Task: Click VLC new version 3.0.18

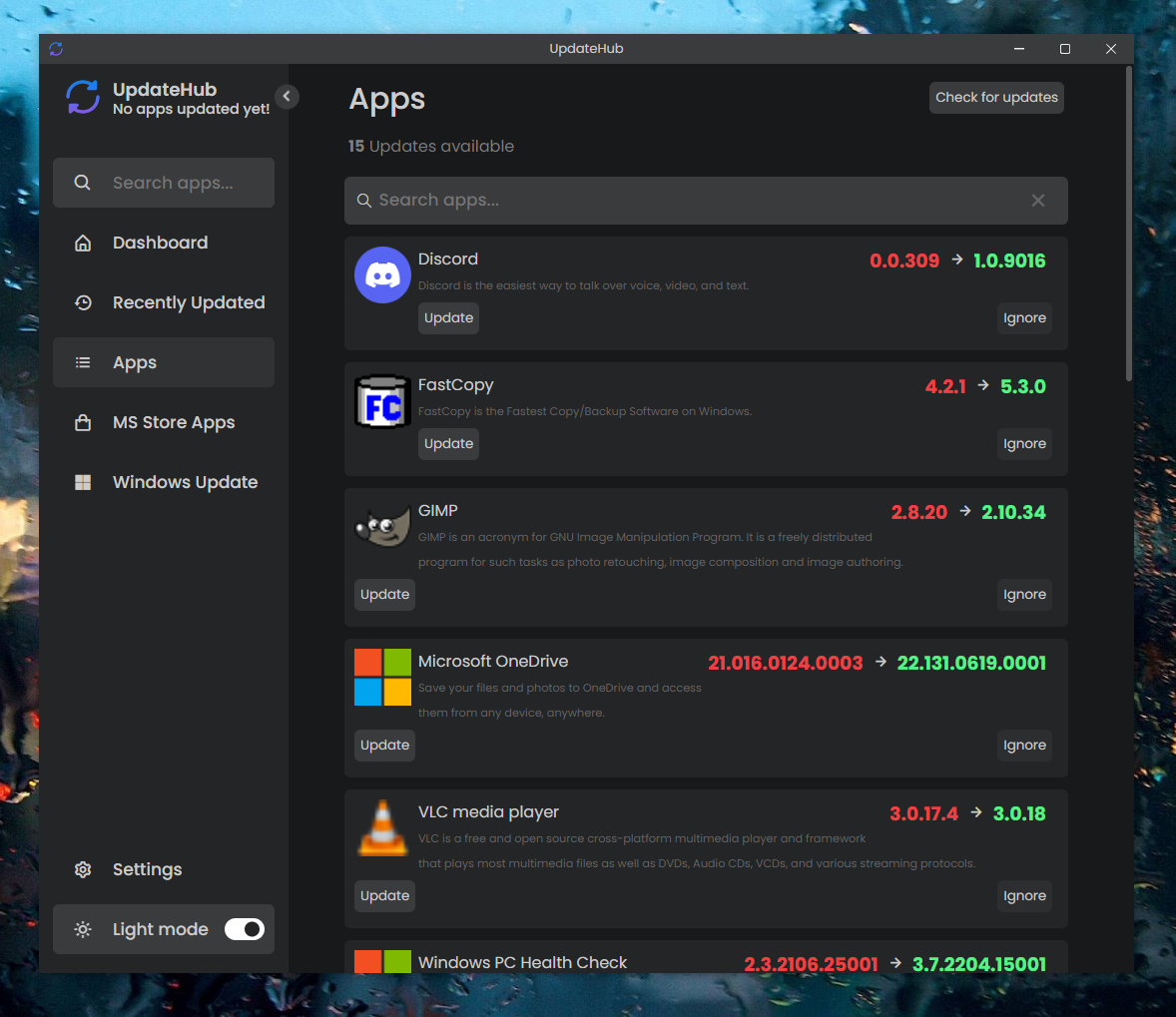Action: pyautogui.click(x=1018, y=814)
